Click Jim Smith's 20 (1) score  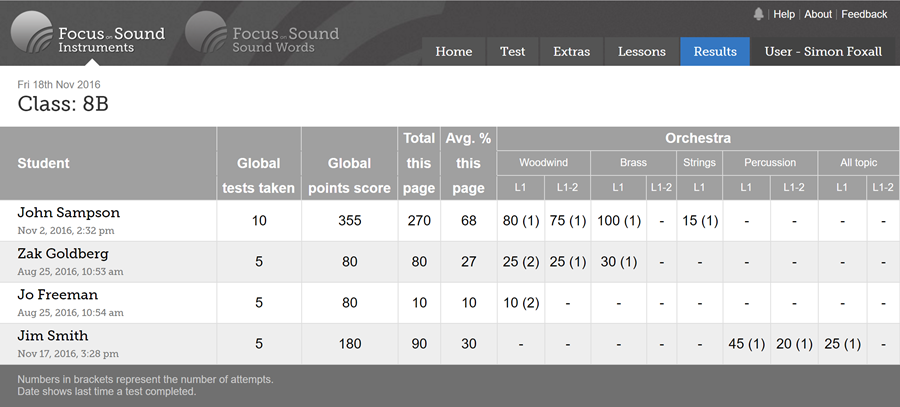point(794,344)
